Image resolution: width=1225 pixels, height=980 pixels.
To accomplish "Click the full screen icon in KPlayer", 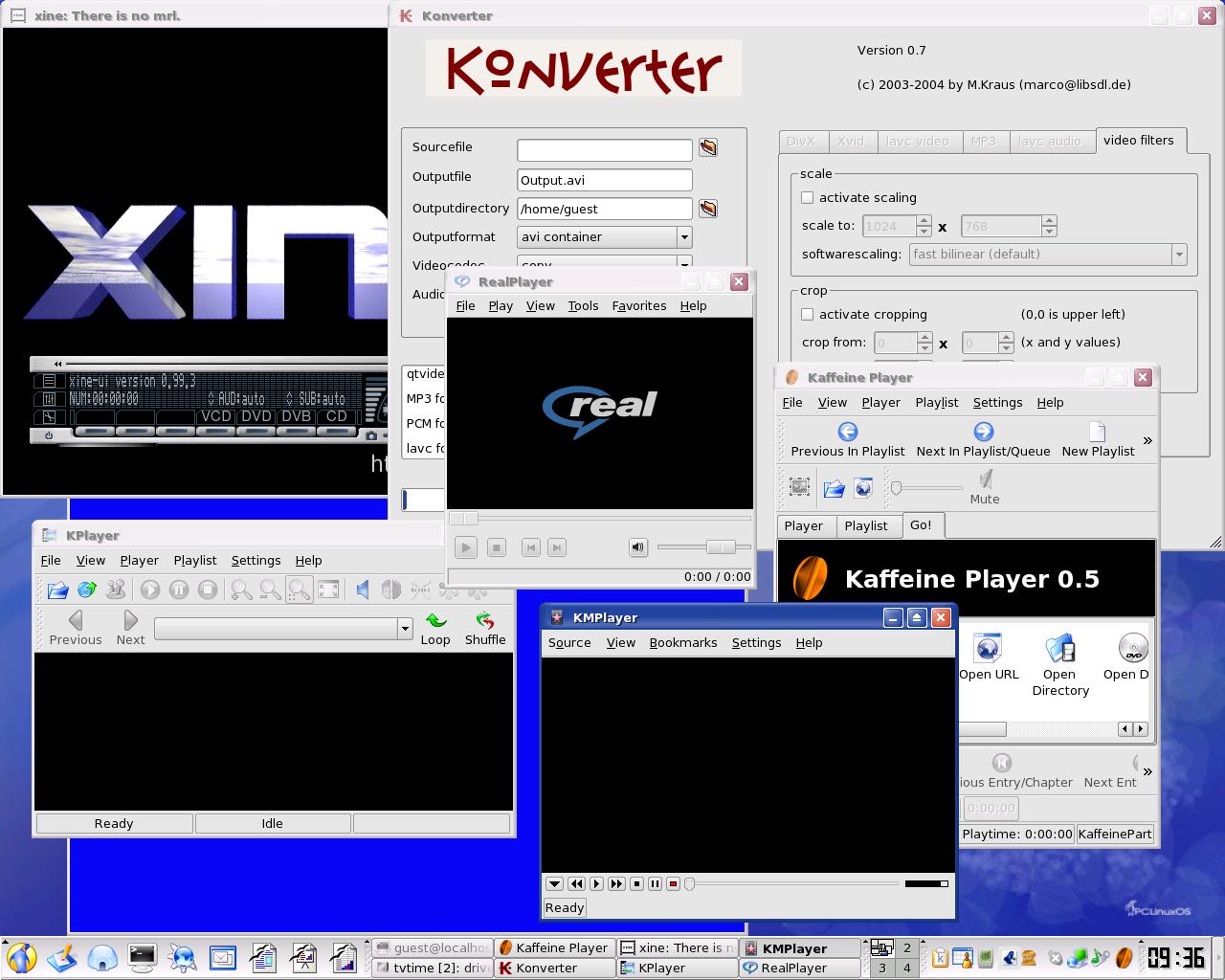I will pos(328,590).
